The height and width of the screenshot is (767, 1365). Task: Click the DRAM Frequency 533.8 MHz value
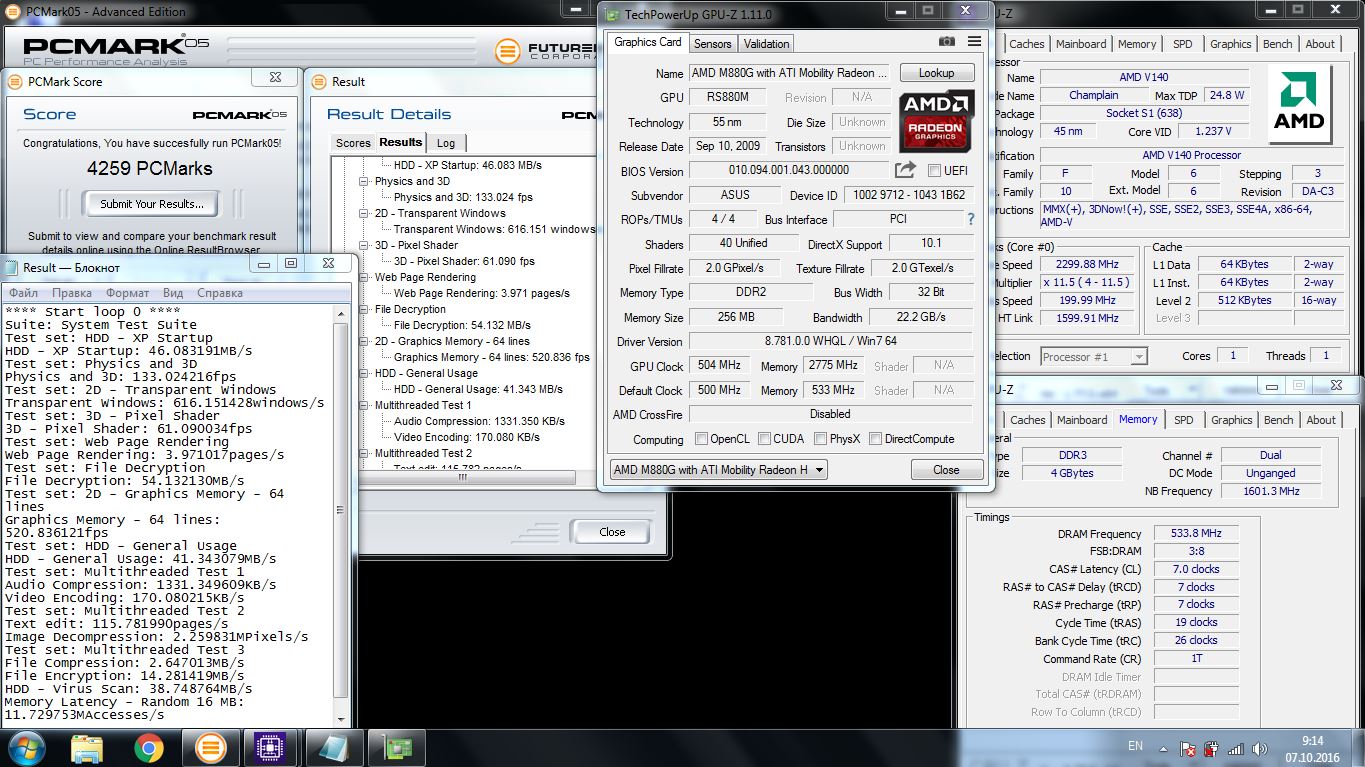1196,534
